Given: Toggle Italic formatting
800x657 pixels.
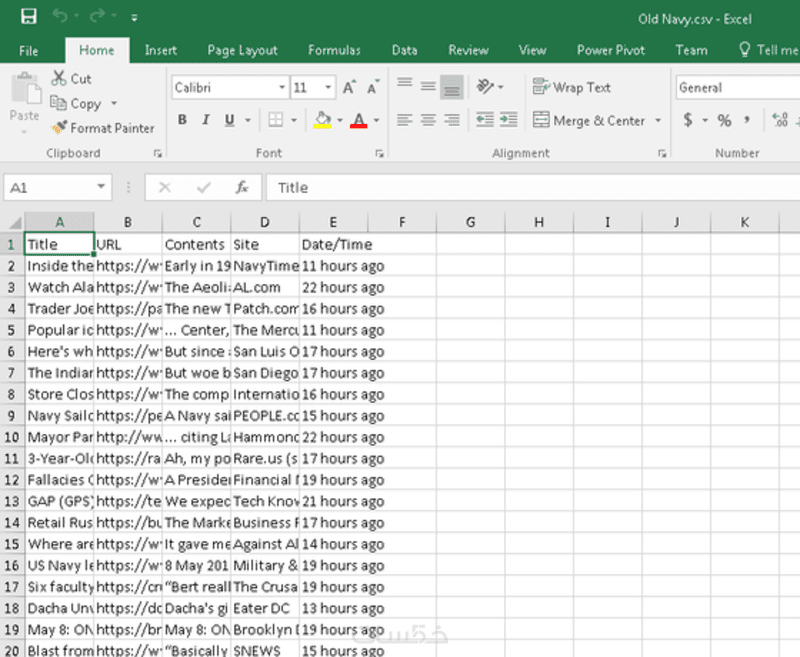Looking at the screenshot, I should coord(206,120).
